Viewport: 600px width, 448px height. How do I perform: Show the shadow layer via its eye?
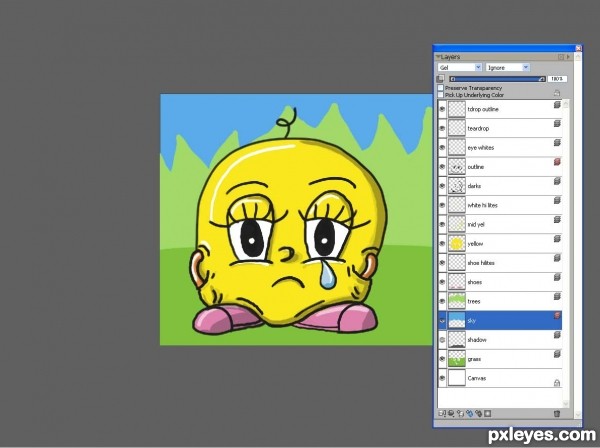click(442, 340)
